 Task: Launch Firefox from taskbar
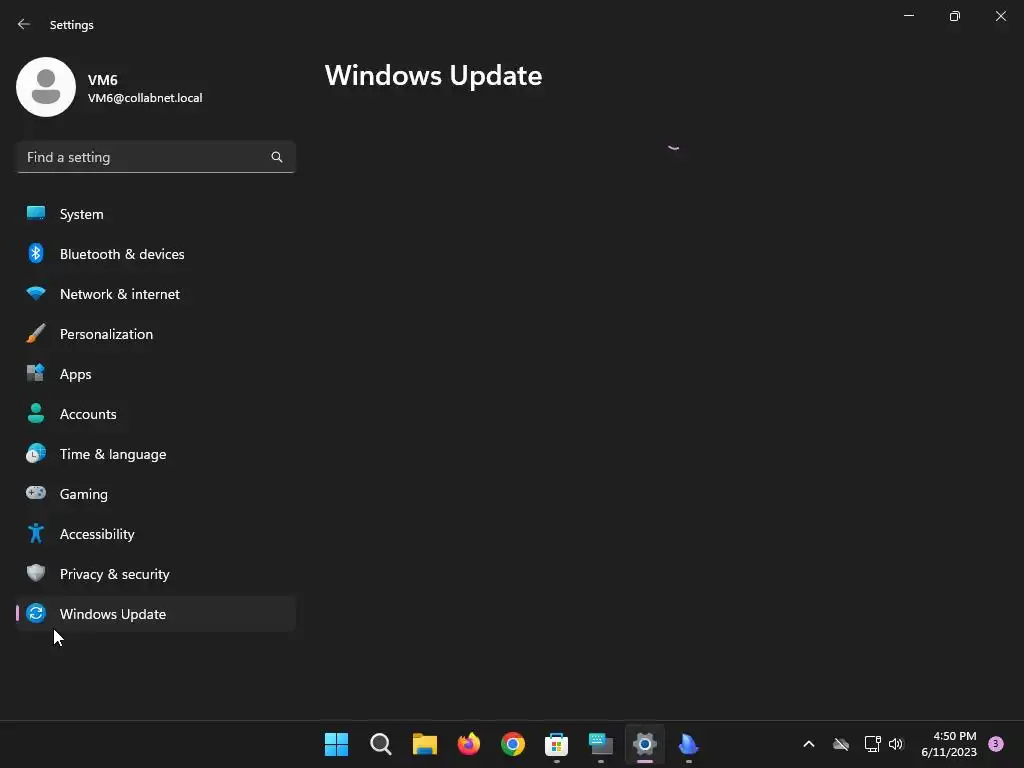coord(469,744)
